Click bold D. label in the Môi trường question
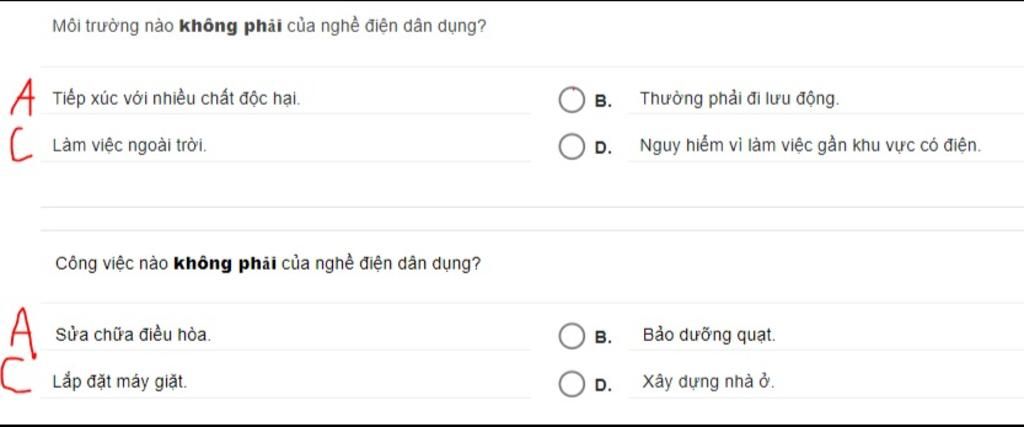The height and width of the screenshot is (427, 1024). (x=603, y=148)
